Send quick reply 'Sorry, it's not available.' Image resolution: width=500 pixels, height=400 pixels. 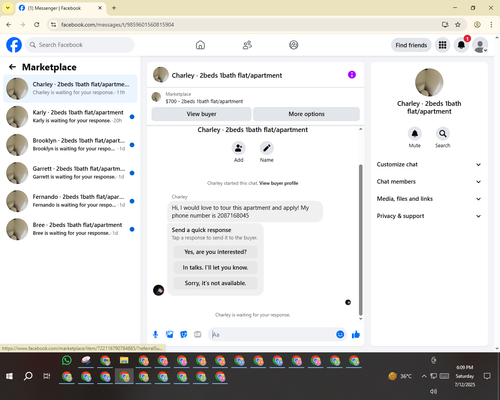pyautogui.click(x=215, y=283)
